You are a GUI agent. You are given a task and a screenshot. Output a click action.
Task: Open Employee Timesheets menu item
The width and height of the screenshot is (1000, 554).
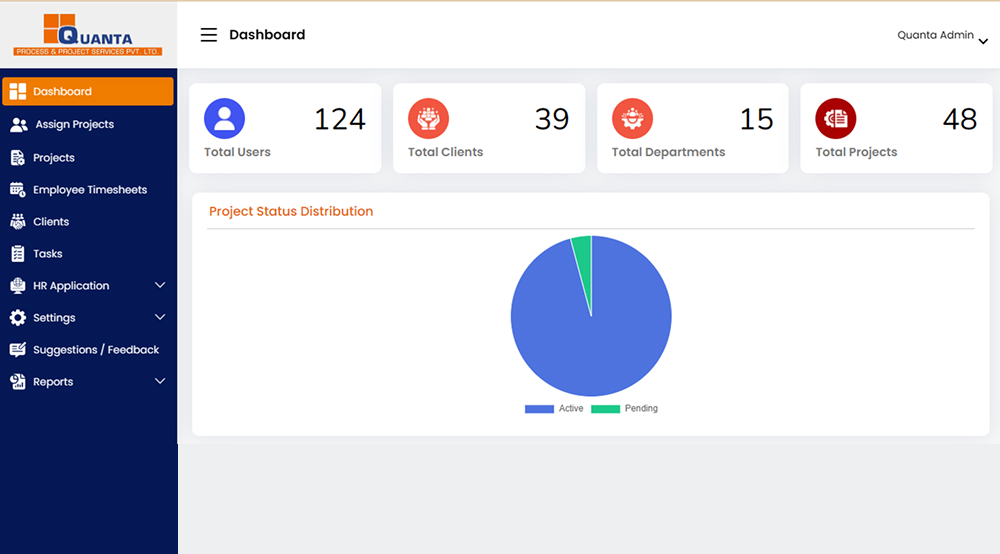coord(90,189)
